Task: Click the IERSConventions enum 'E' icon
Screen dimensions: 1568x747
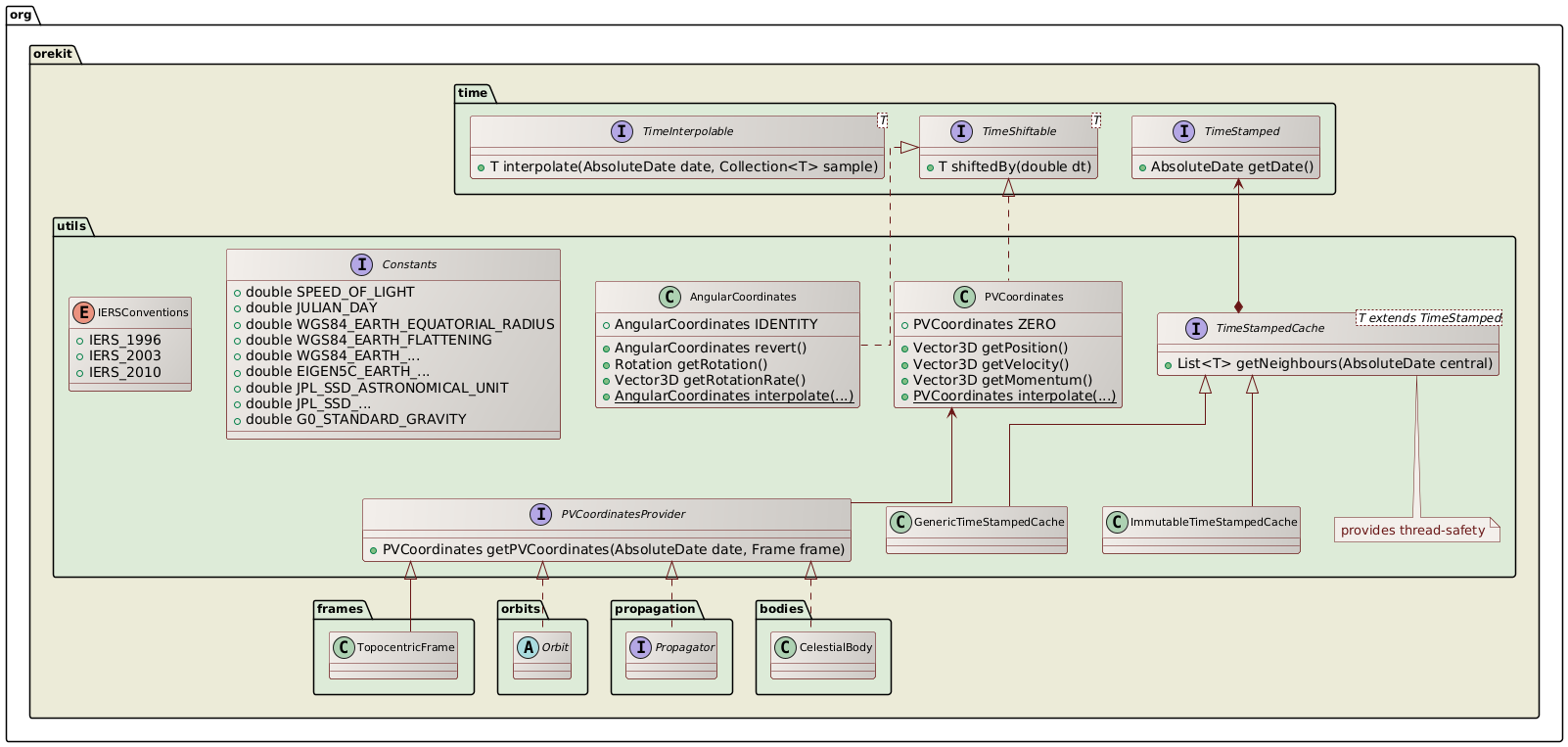Action: [x=83, y=312]
